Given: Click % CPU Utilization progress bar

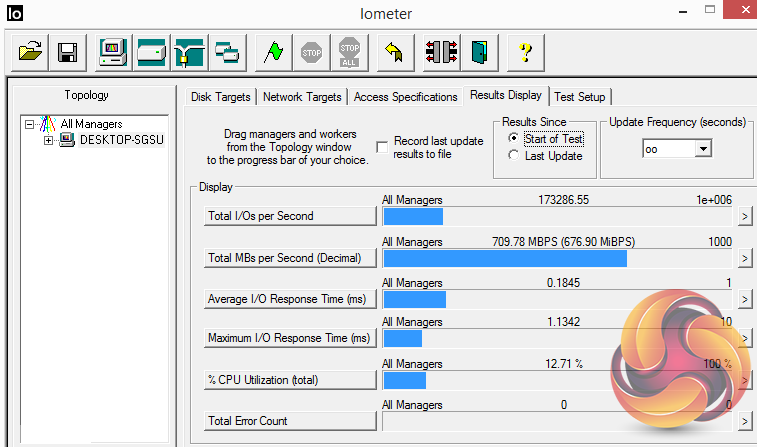Looking at the screenshot, I should pyautogui.click(x=558, y=381).
